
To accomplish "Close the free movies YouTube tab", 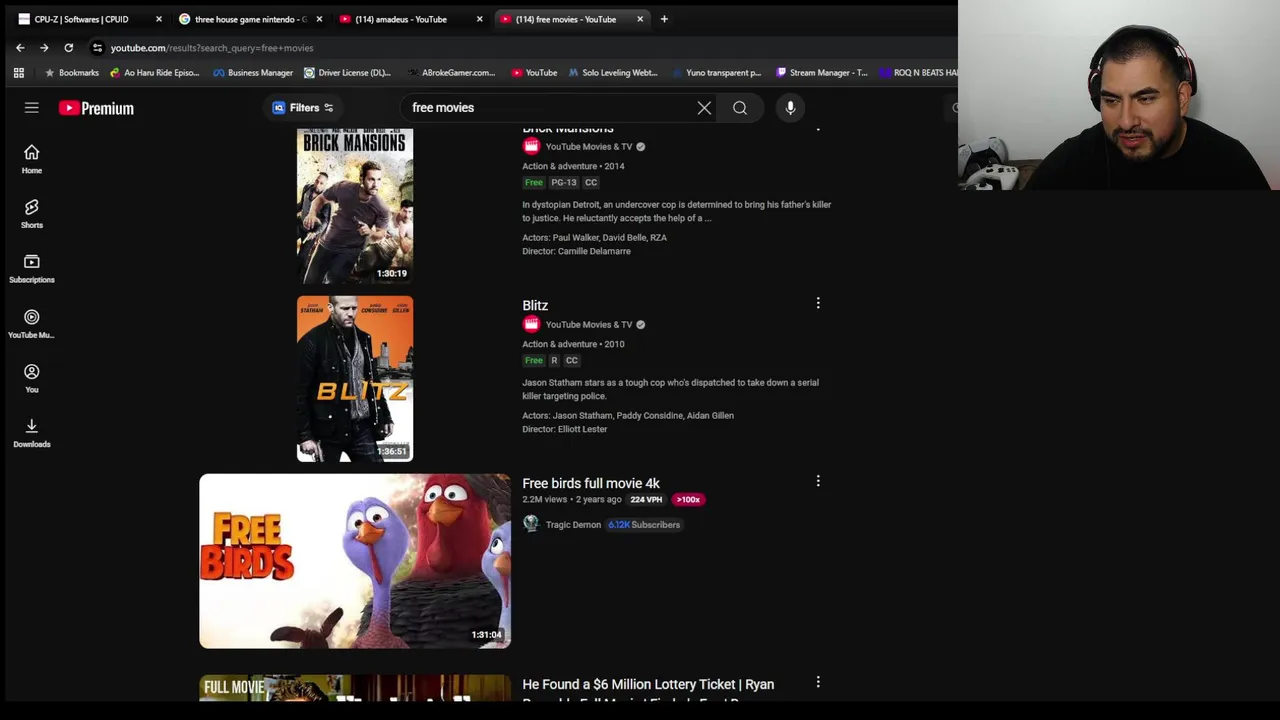I will point(640,19).
